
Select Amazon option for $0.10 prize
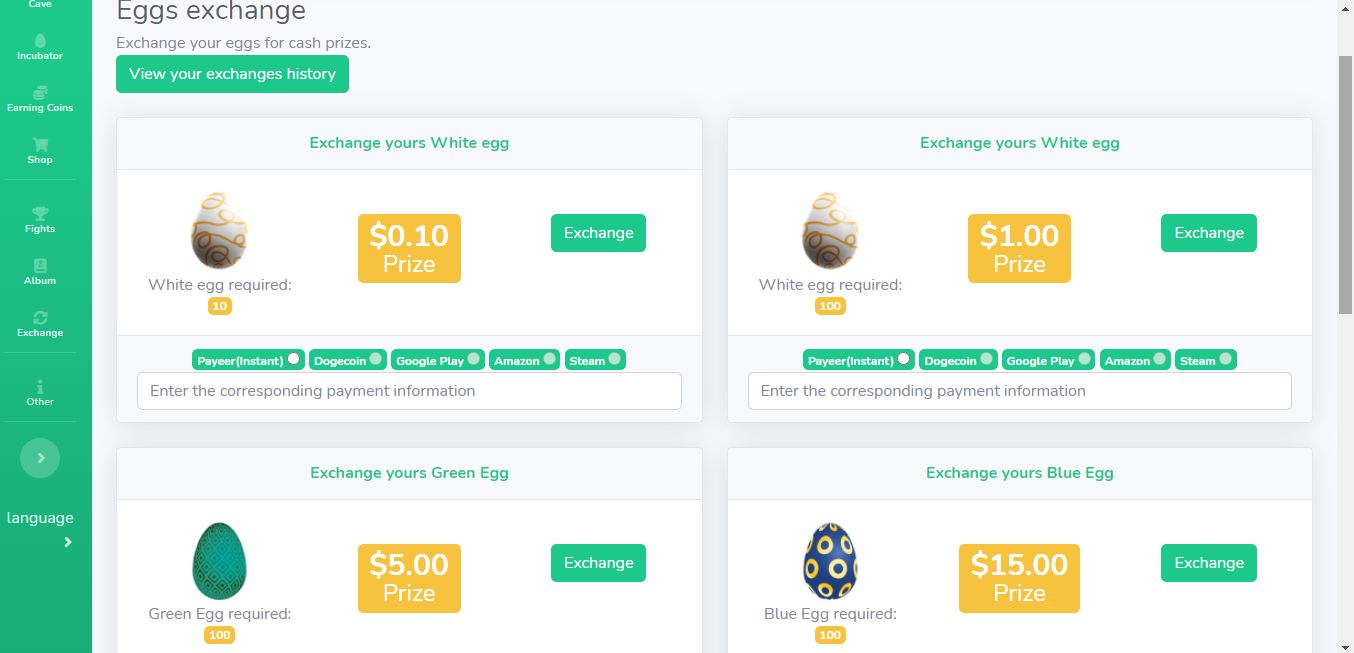[549, 359]
